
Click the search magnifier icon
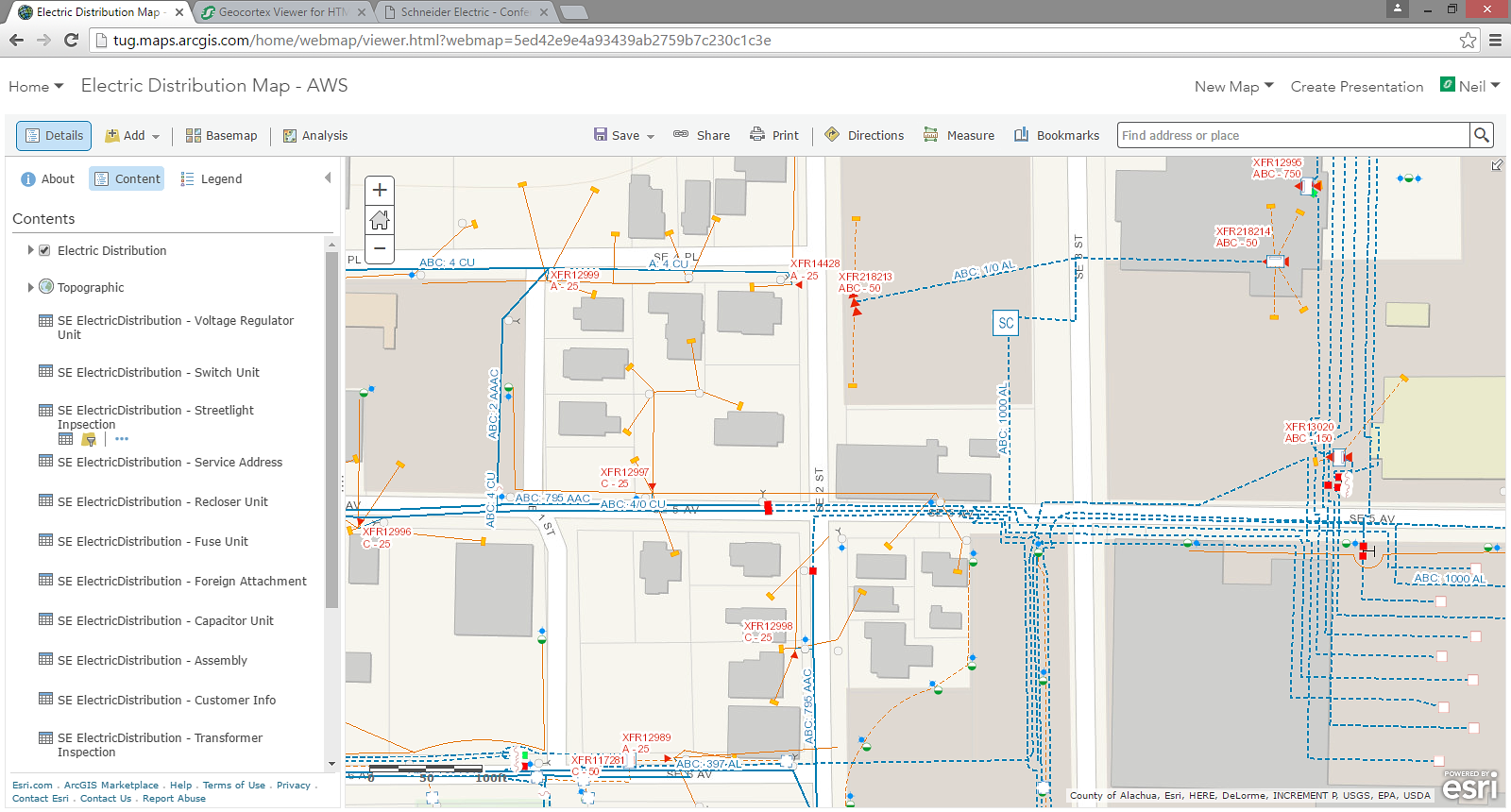[x=1482, y=136]
